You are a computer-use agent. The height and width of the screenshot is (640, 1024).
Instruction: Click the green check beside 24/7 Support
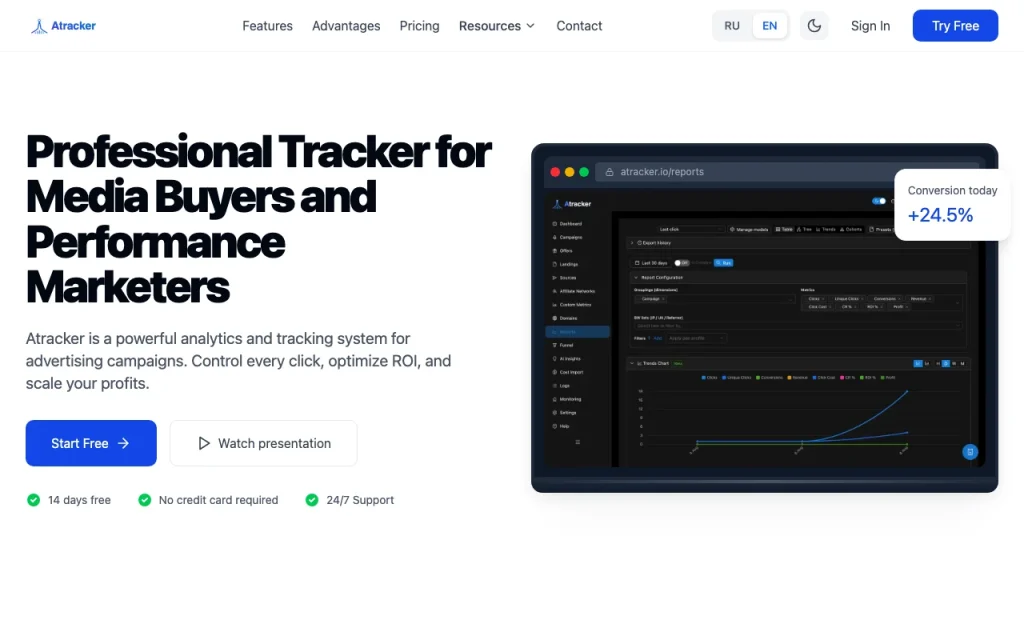[312, 500]
